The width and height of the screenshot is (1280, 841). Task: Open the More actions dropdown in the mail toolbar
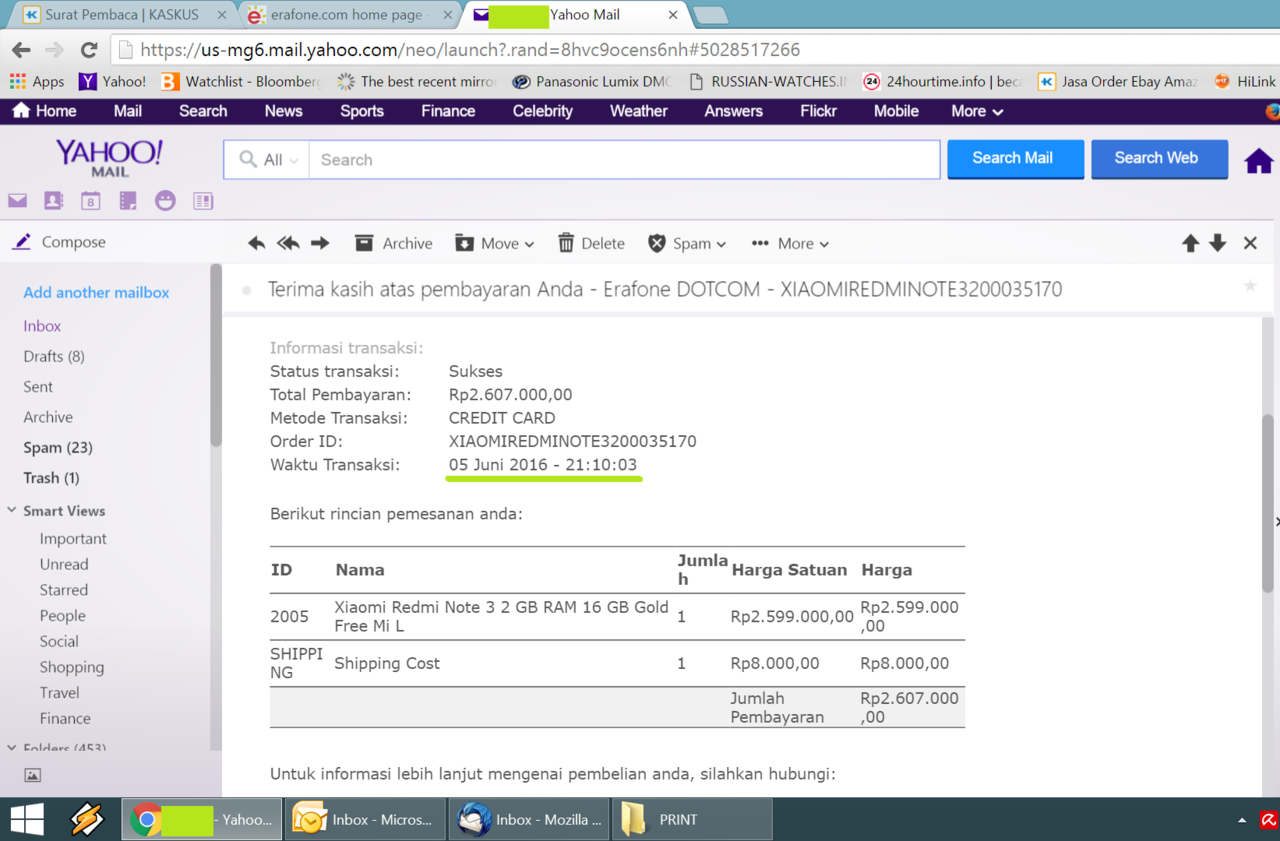(790, 243)
